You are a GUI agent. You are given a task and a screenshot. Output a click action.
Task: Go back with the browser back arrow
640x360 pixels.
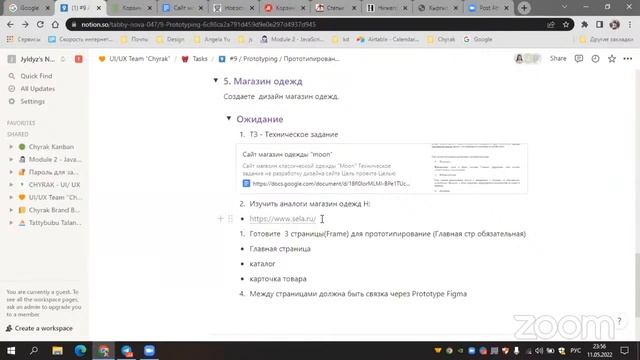10,24
